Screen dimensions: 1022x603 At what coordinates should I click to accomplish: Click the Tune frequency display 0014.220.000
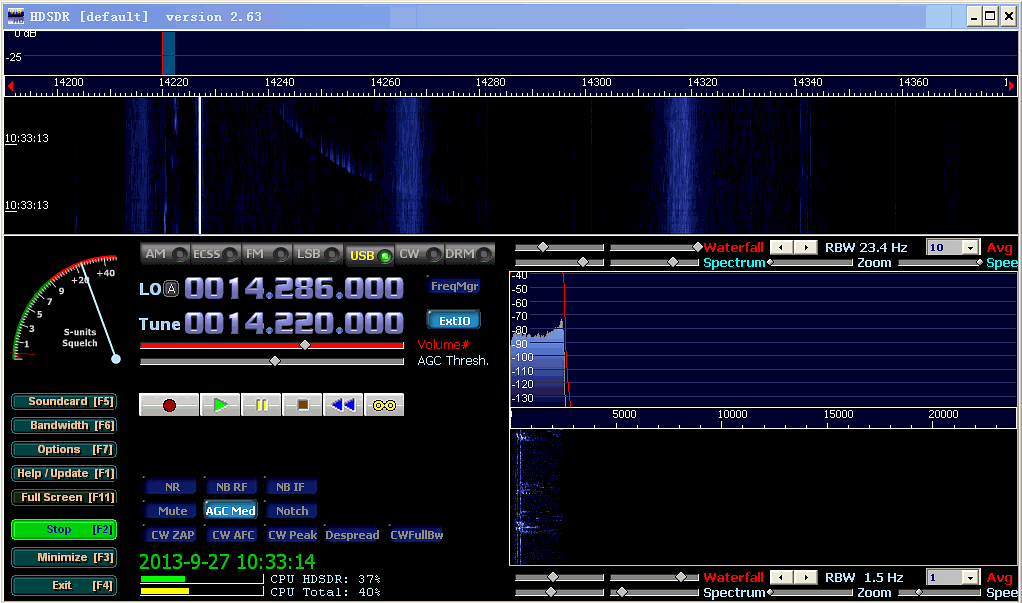(294, 323)
